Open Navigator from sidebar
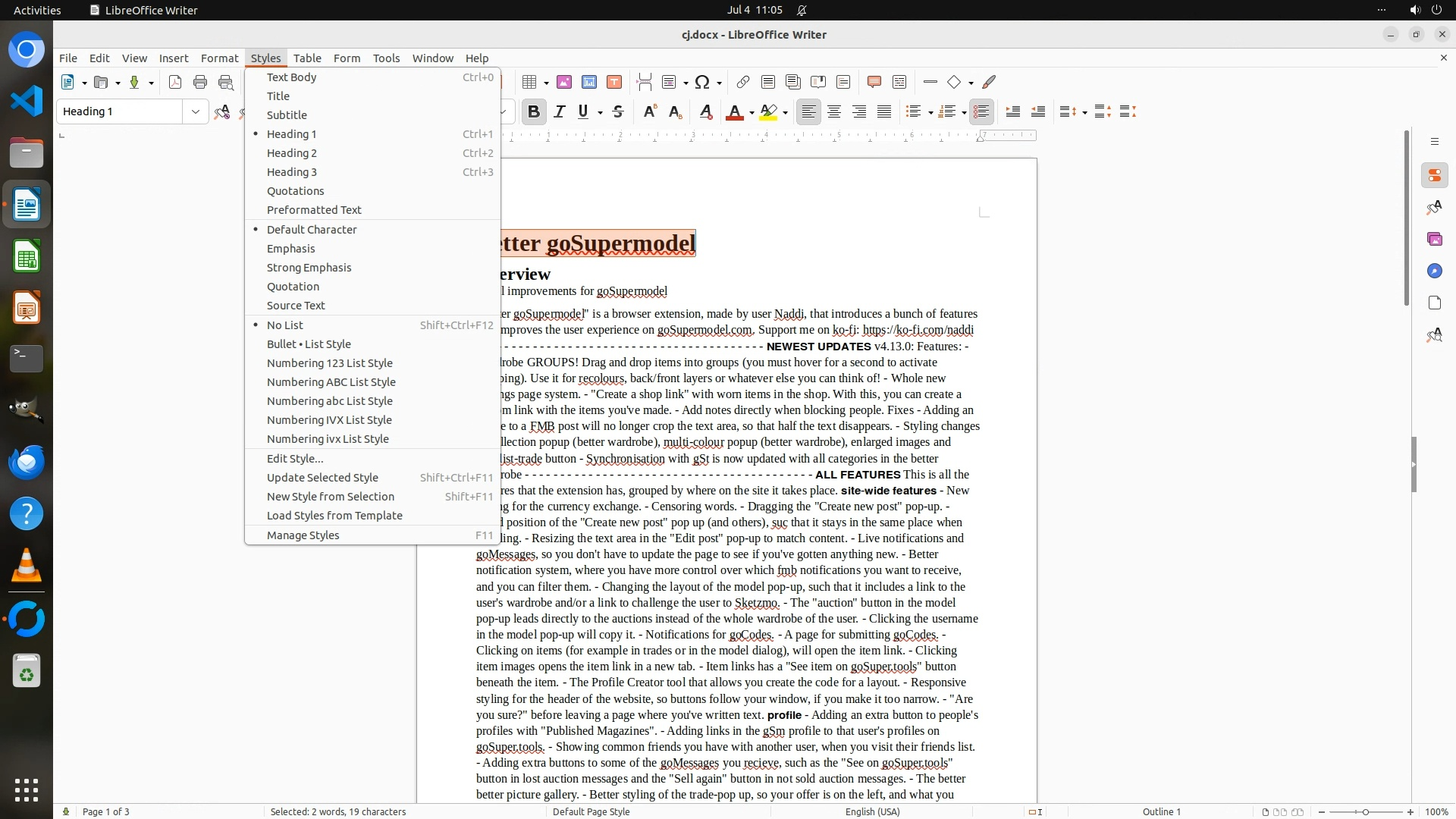The width and height of the screenshot is (1456, 819). point(1434,271)
